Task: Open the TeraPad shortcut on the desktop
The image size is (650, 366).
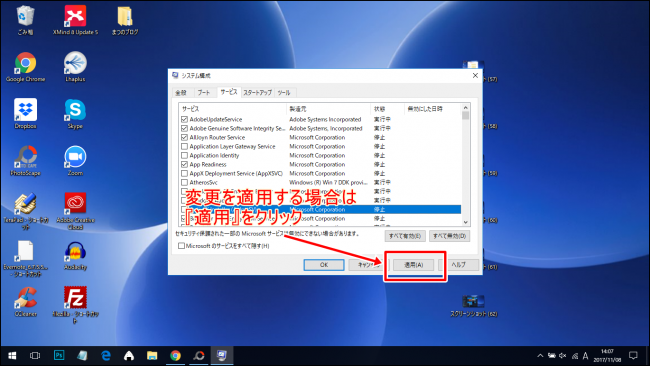Action: [x=25, y=211]
